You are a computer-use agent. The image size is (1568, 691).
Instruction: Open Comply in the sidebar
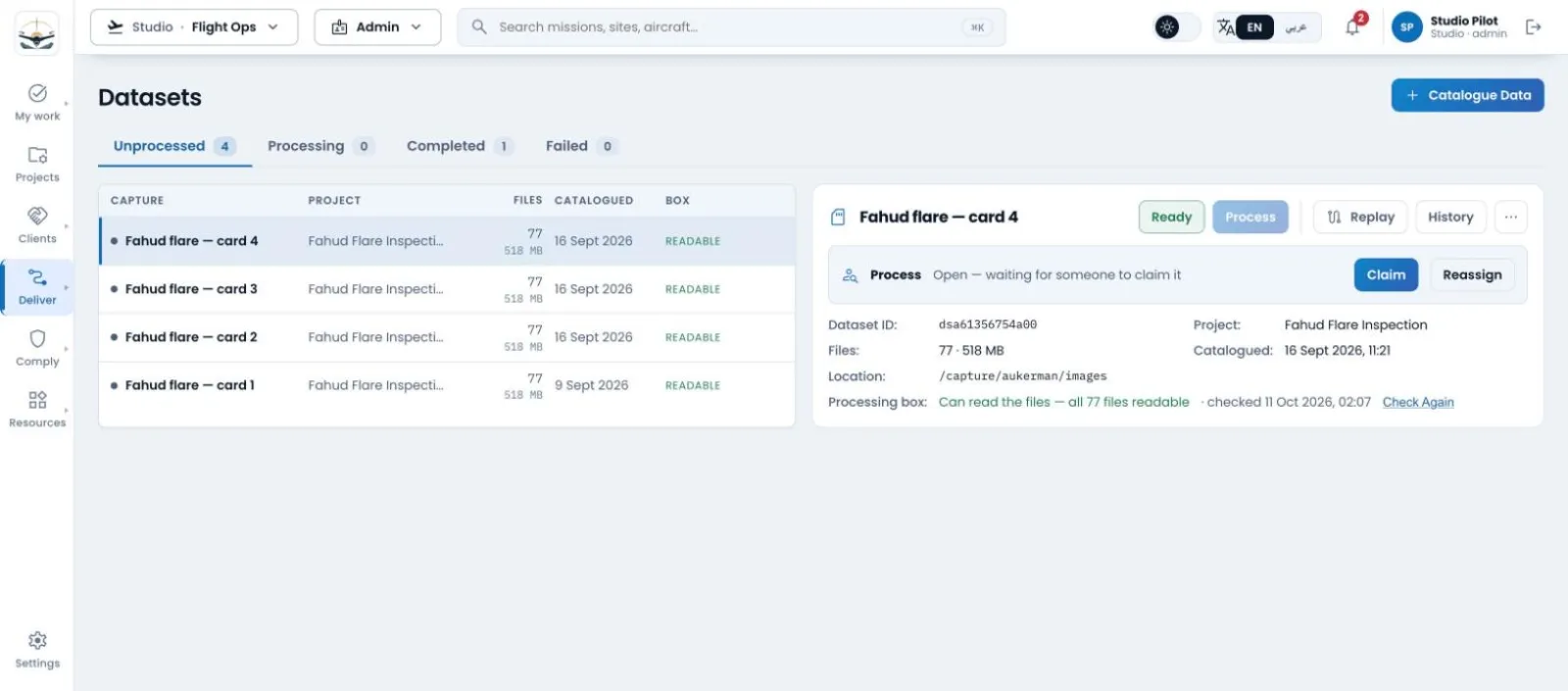pyautogui.click(x=37, y=348)
